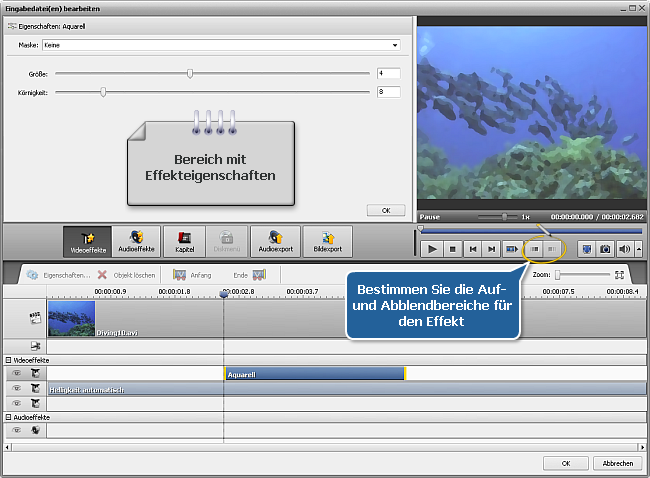Open the Maske dropdown list
This screenshot has width=650, height=478.
click(x=395, y=45)
